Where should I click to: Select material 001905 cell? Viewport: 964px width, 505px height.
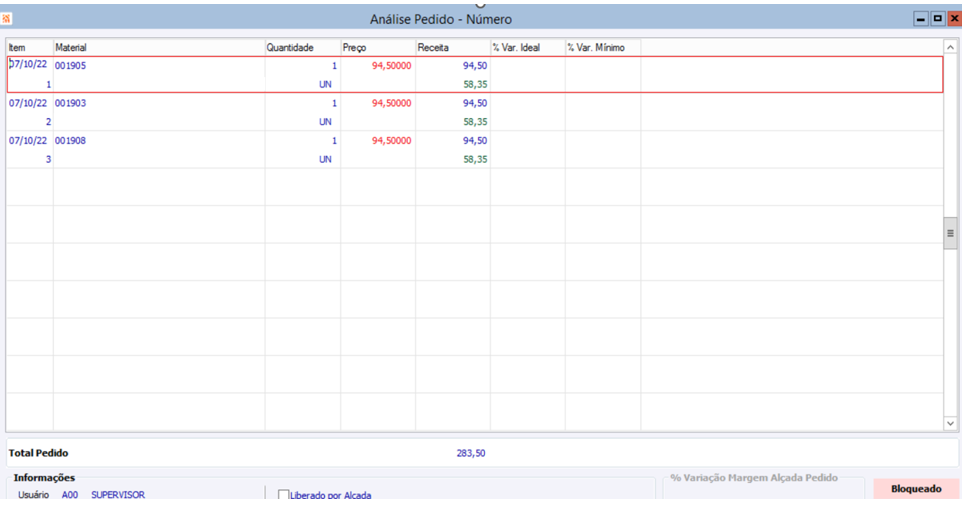click(71, 66)
